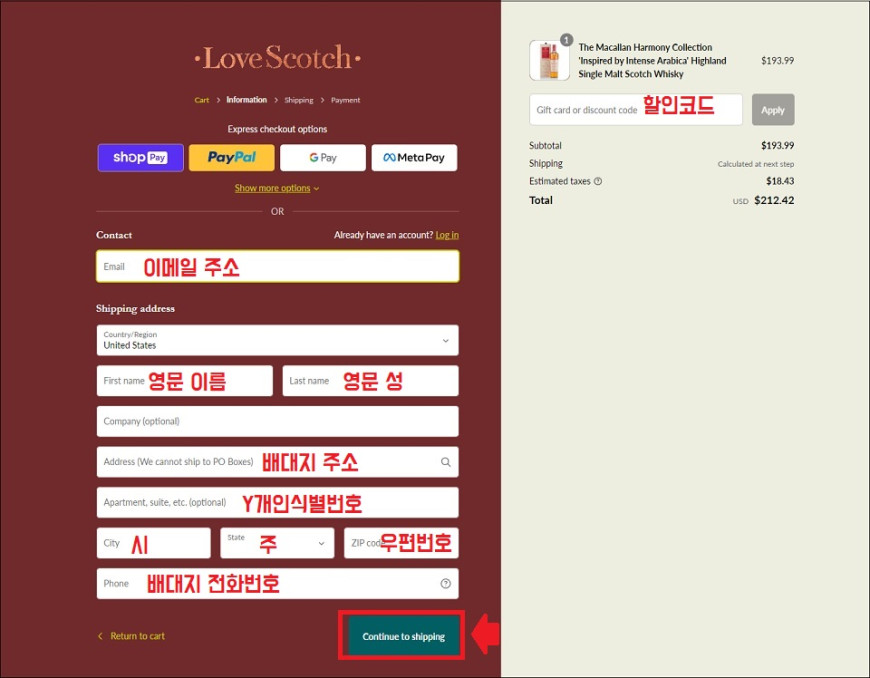Click the Information breadcrumb step
870x678 pixels.
click(246, 100)
